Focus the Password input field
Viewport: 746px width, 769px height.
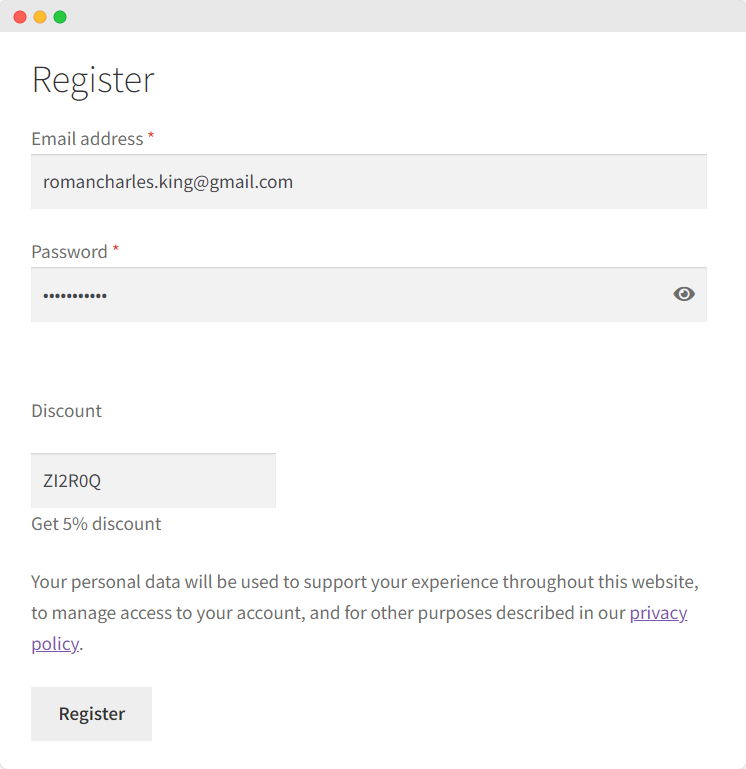click(350, 295)
